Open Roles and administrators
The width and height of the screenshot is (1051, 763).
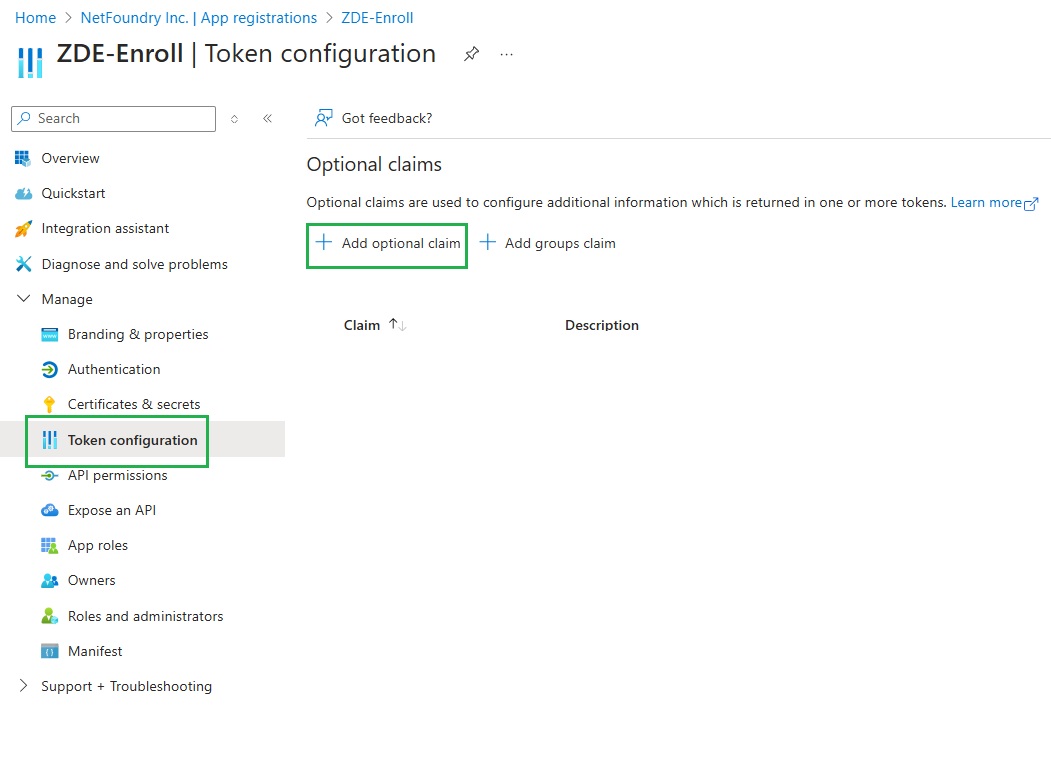[145, 616]
